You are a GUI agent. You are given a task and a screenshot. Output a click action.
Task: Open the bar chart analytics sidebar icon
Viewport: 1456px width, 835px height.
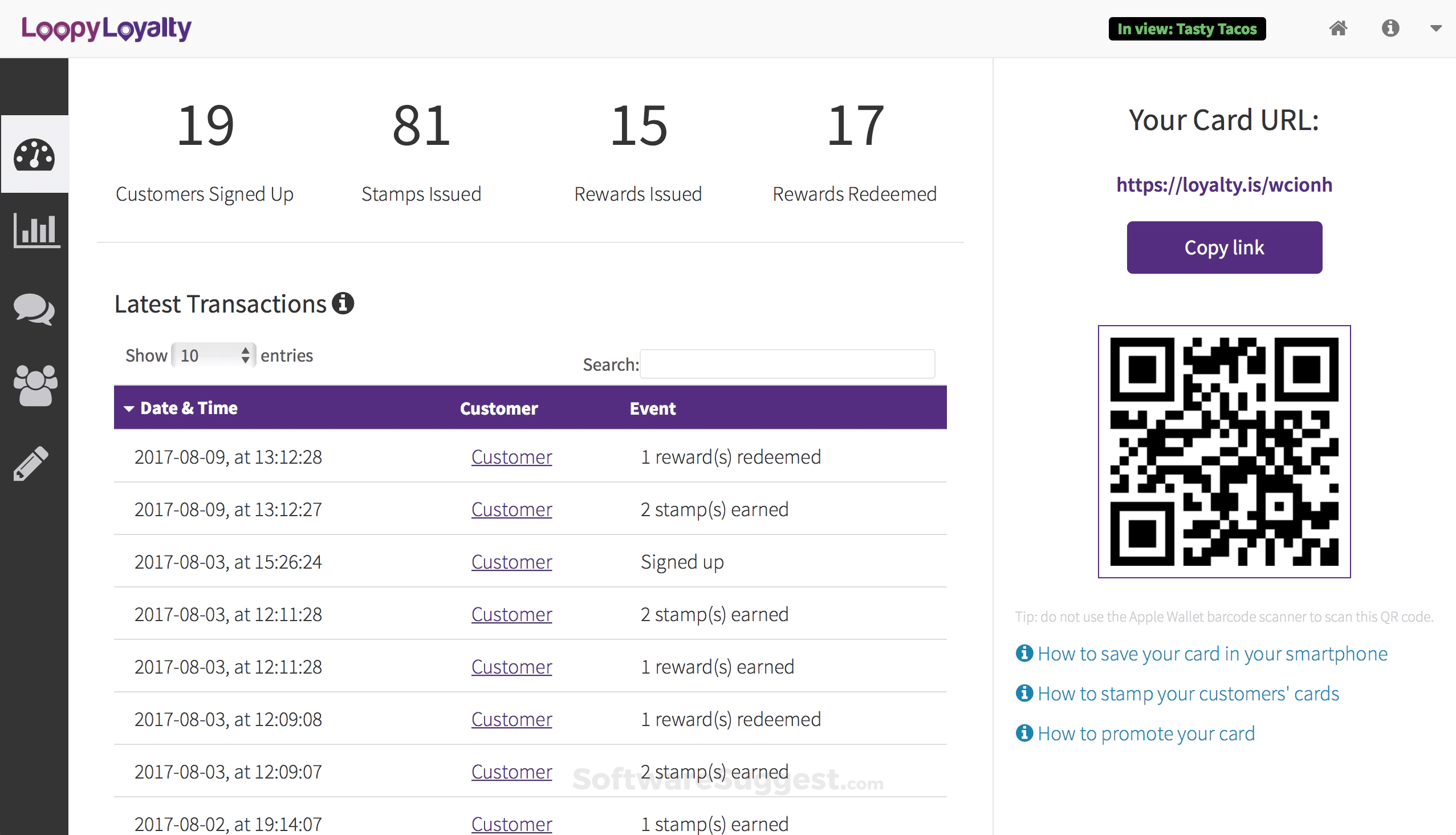click(x=36, y=230)
